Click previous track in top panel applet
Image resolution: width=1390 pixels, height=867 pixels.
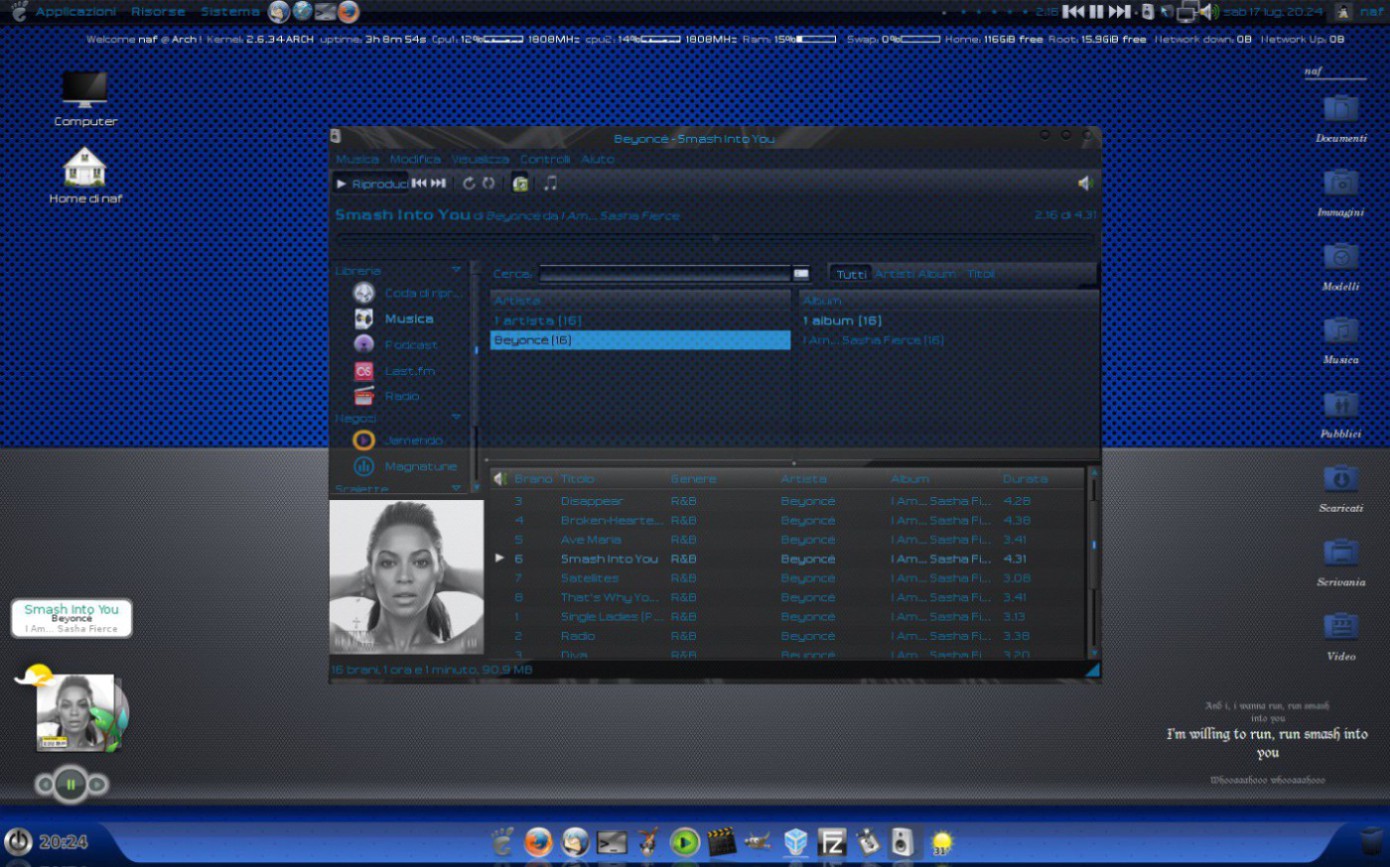(1074, 11)
